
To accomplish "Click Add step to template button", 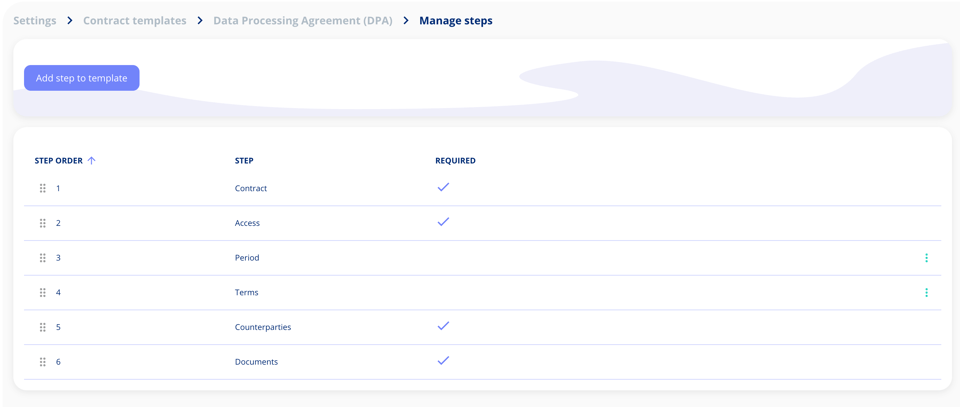I will (x=81, y=78).
